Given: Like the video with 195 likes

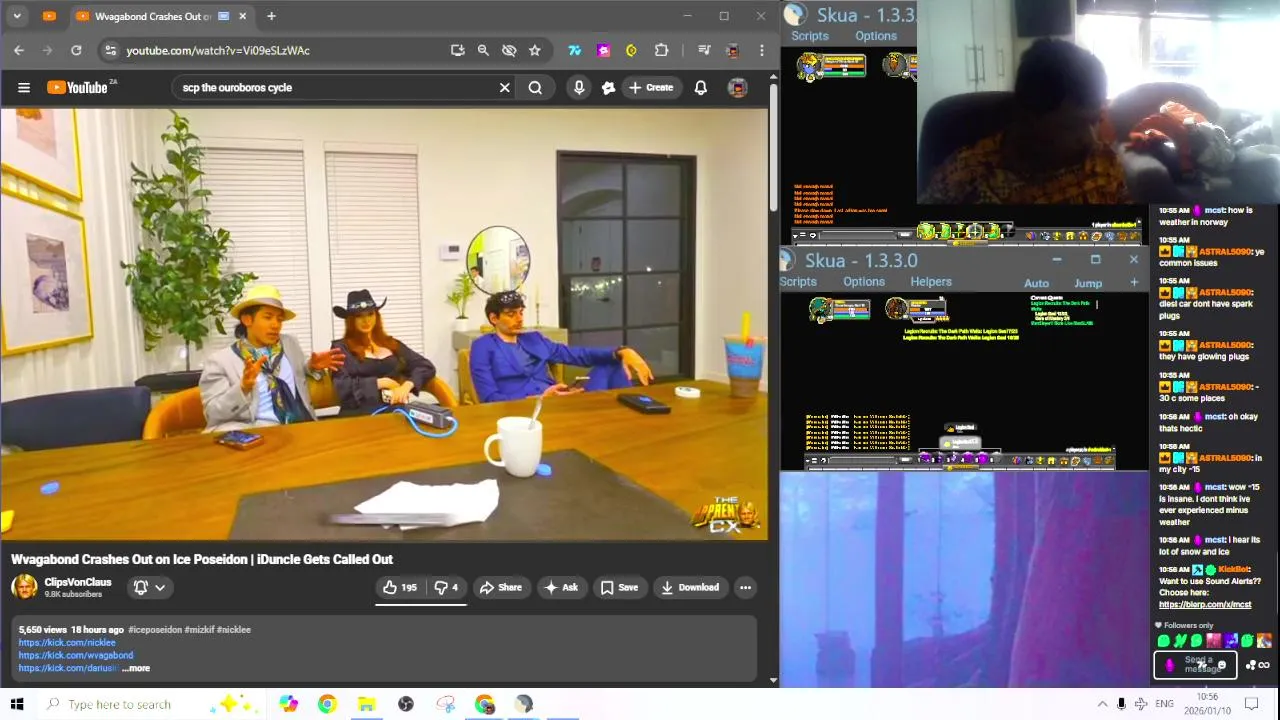Looking at the screenshot, I should coord(399,588).
